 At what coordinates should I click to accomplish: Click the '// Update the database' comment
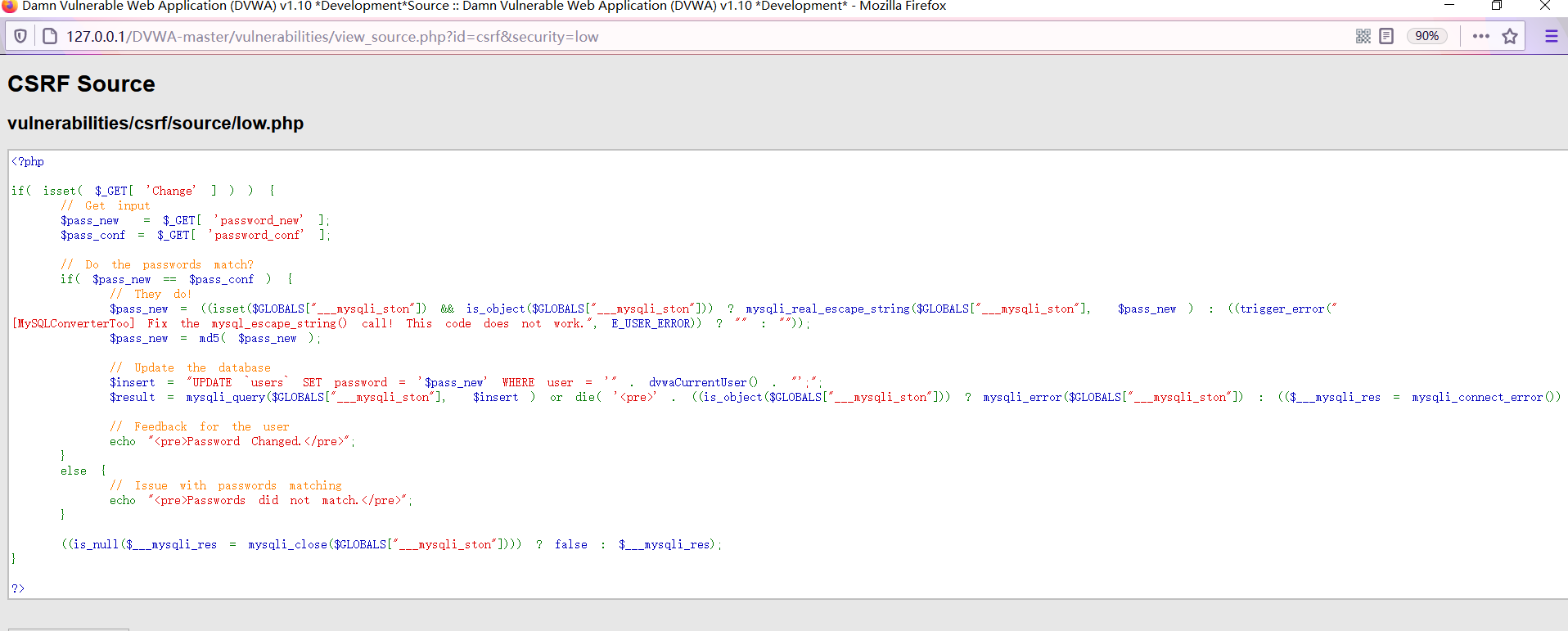[x=190, y=368]
